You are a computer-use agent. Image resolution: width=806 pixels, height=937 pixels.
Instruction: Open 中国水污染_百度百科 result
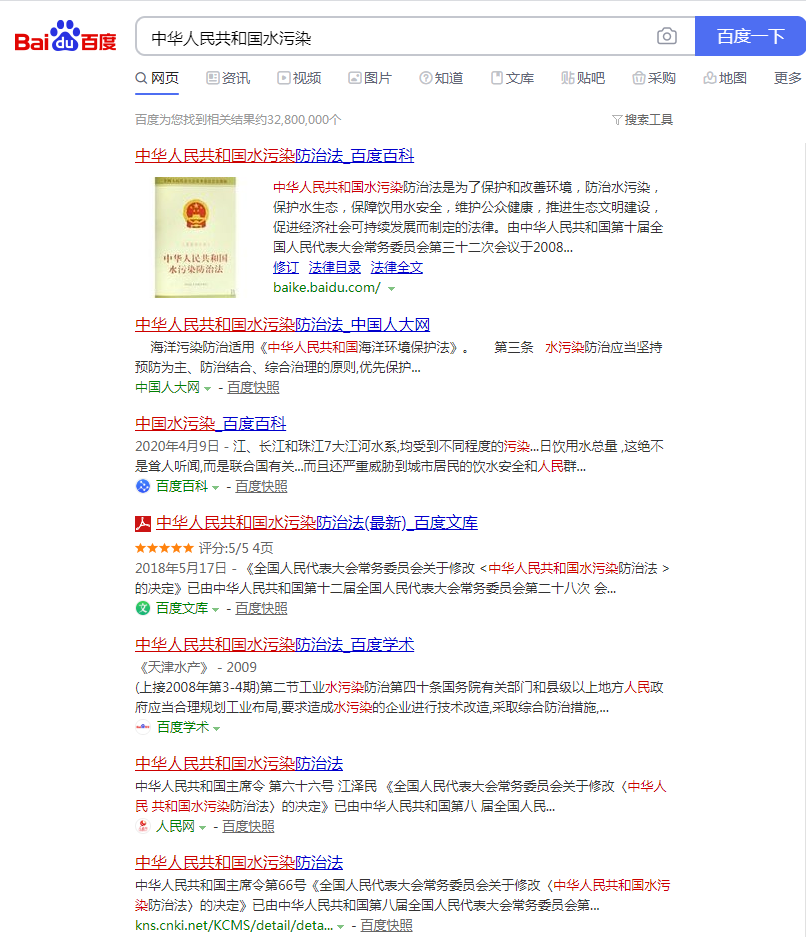coord(210,424)
